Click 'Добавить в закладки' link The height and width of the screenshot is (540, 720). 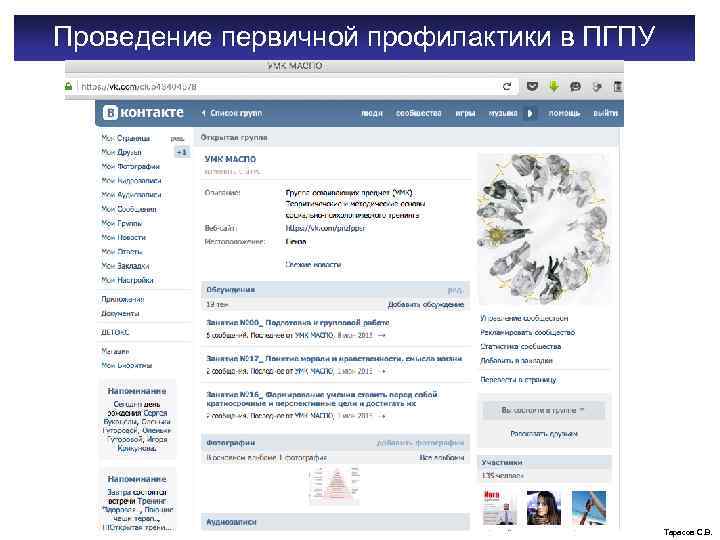pyautogui.click(x=517, y=361)
